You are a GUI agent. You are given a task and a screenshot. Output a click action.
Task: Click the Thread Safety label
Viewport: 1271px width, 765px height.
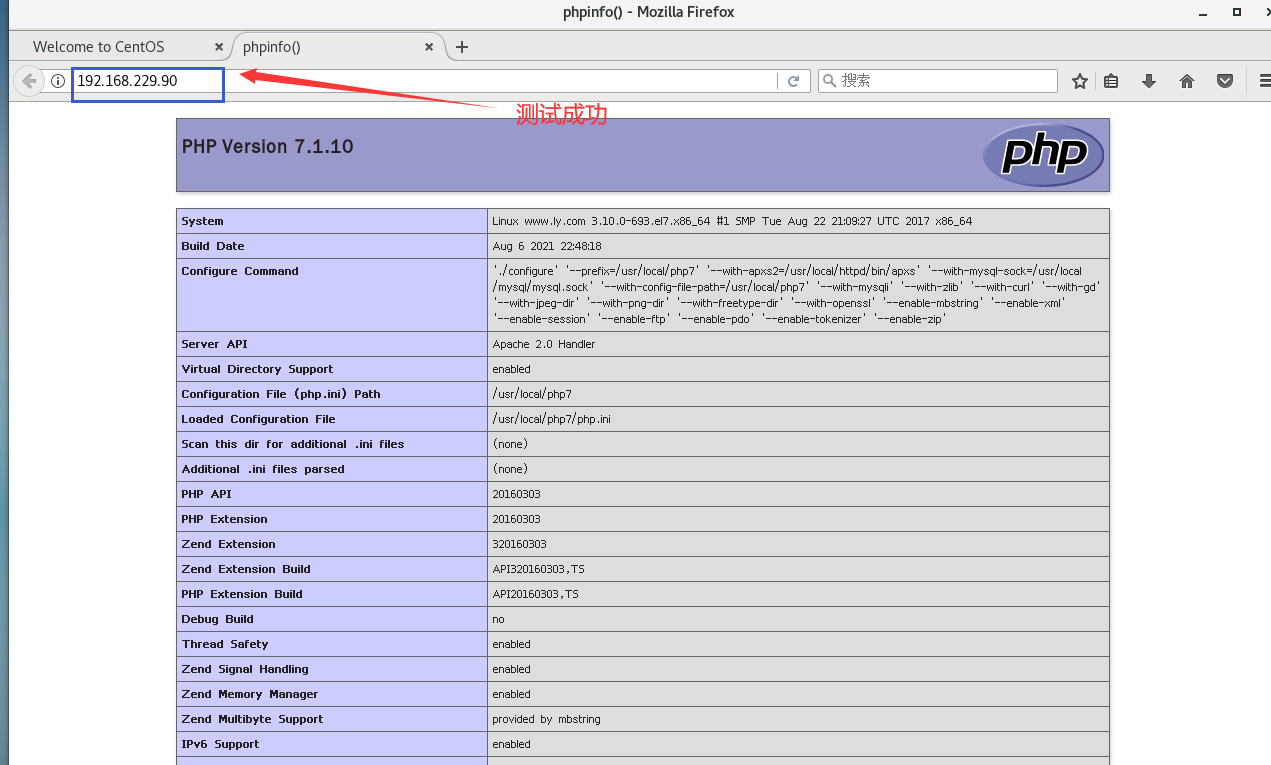pyautogui.click(x=225, y=644)
